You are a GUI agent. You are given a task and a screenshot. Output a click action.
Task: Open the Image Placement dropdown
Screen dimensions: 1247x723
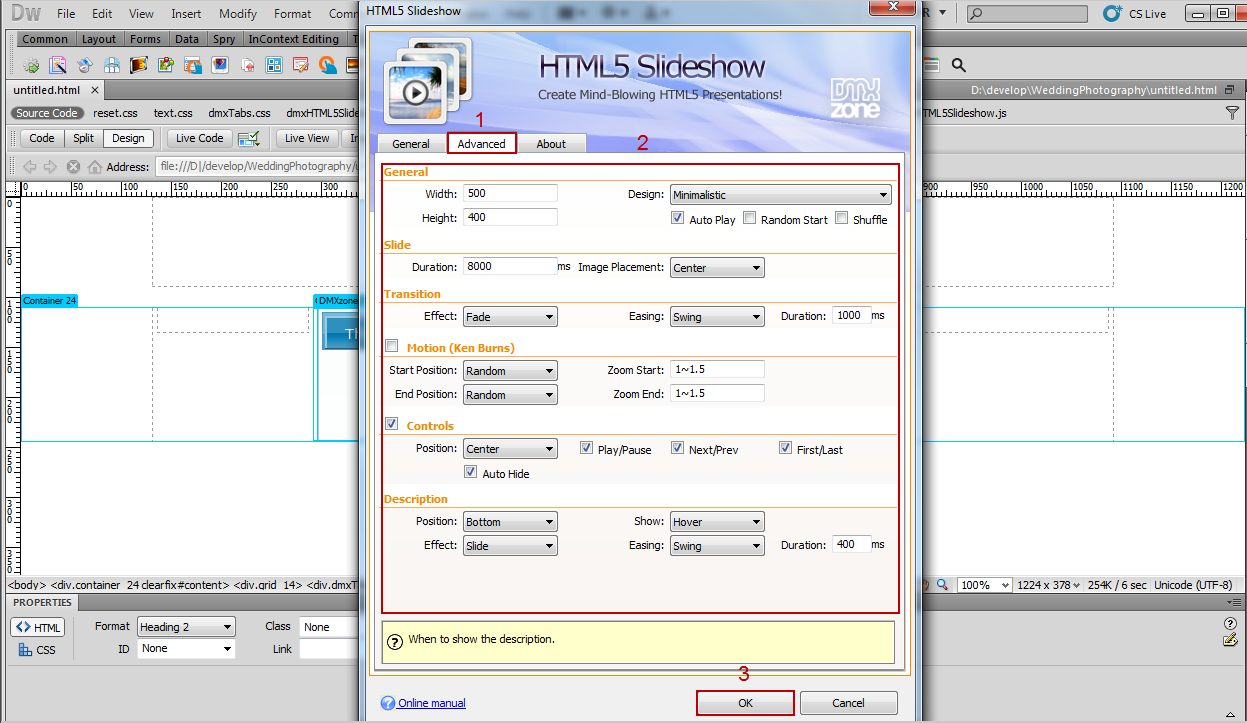coord(717,268)
